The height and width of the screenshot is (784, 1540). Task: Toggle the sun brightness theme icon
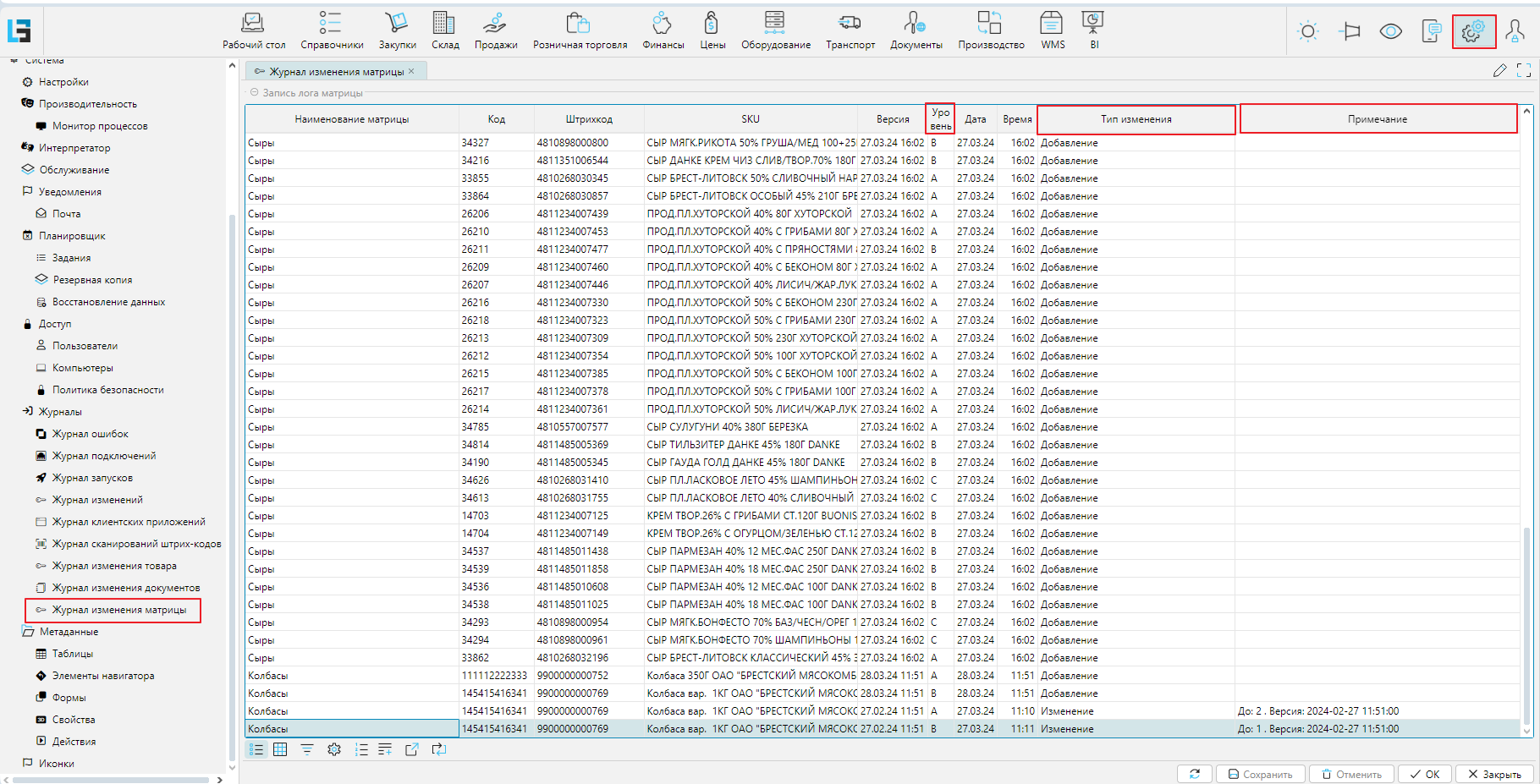(x=1307, y=32)
